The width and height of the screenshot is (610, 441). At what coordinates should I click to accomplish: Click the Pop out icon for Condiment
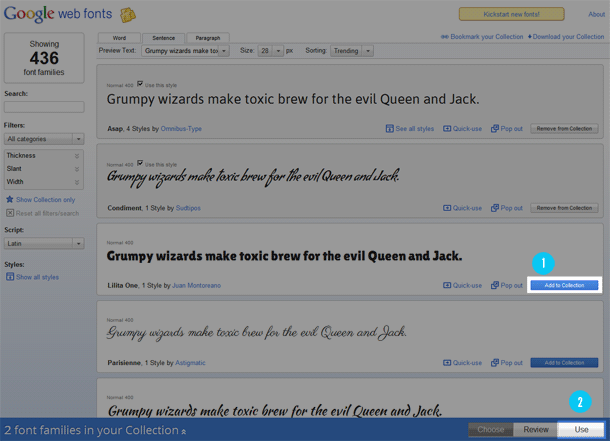495,208
